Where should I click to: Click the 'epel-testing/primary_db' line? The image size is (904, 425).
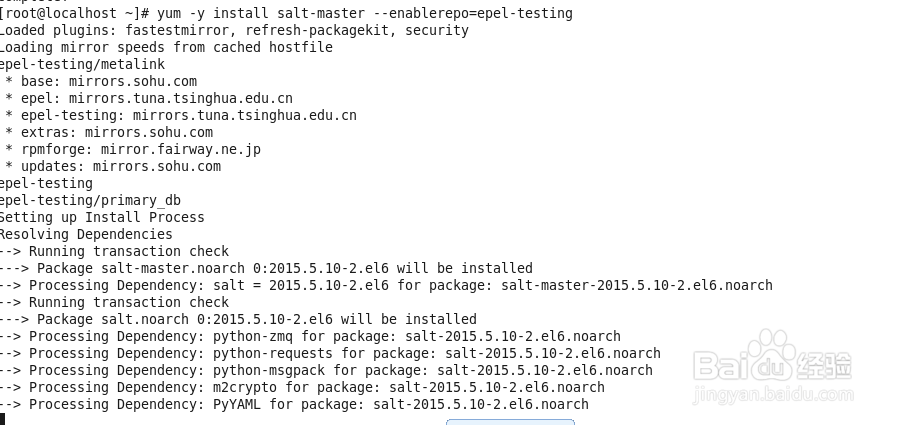pos(90,200)
